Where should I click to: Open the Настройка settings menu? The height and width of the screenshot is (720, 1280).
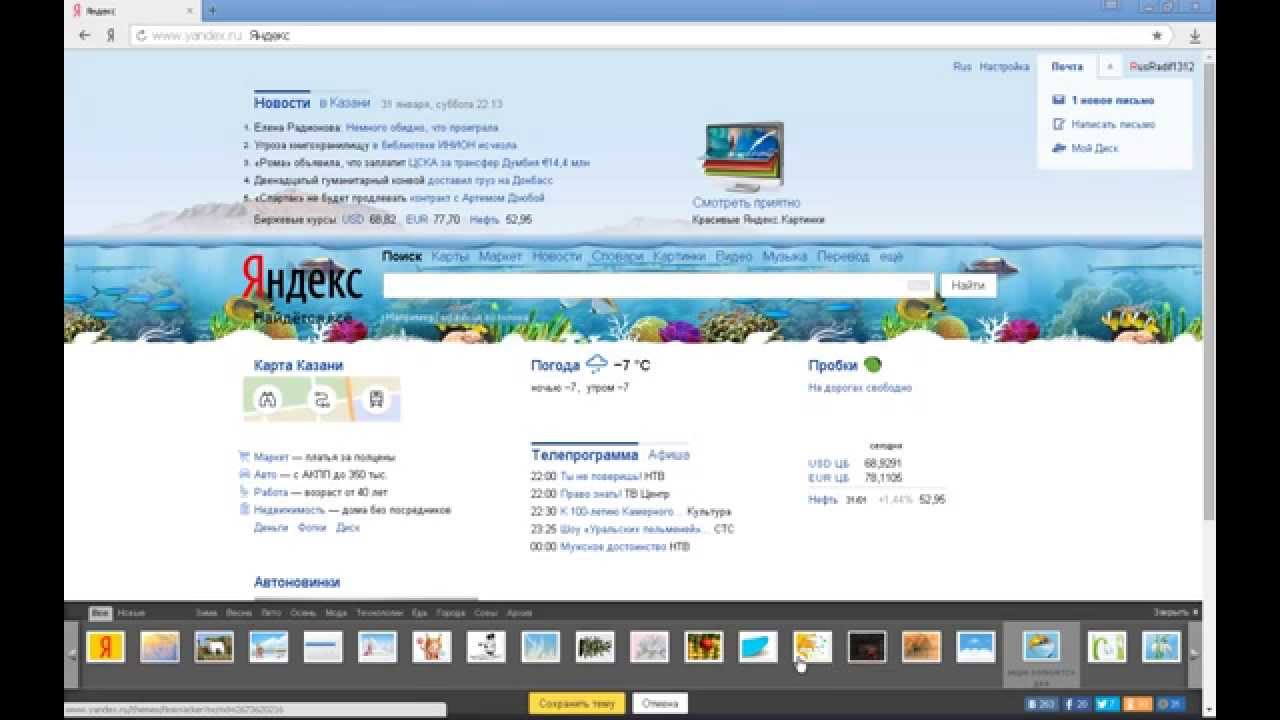pos(1004,67)
